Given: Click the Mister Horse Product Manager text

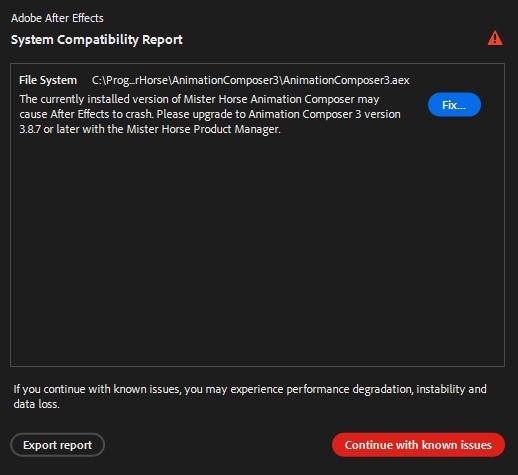Looking at the screenshot, I should coord(203,129).
